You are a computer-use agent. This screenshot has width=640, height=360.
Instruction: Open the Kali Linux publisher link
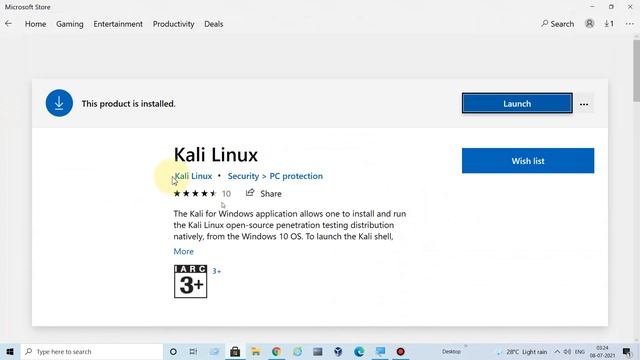pyautogui.click(x=193, y=176)
